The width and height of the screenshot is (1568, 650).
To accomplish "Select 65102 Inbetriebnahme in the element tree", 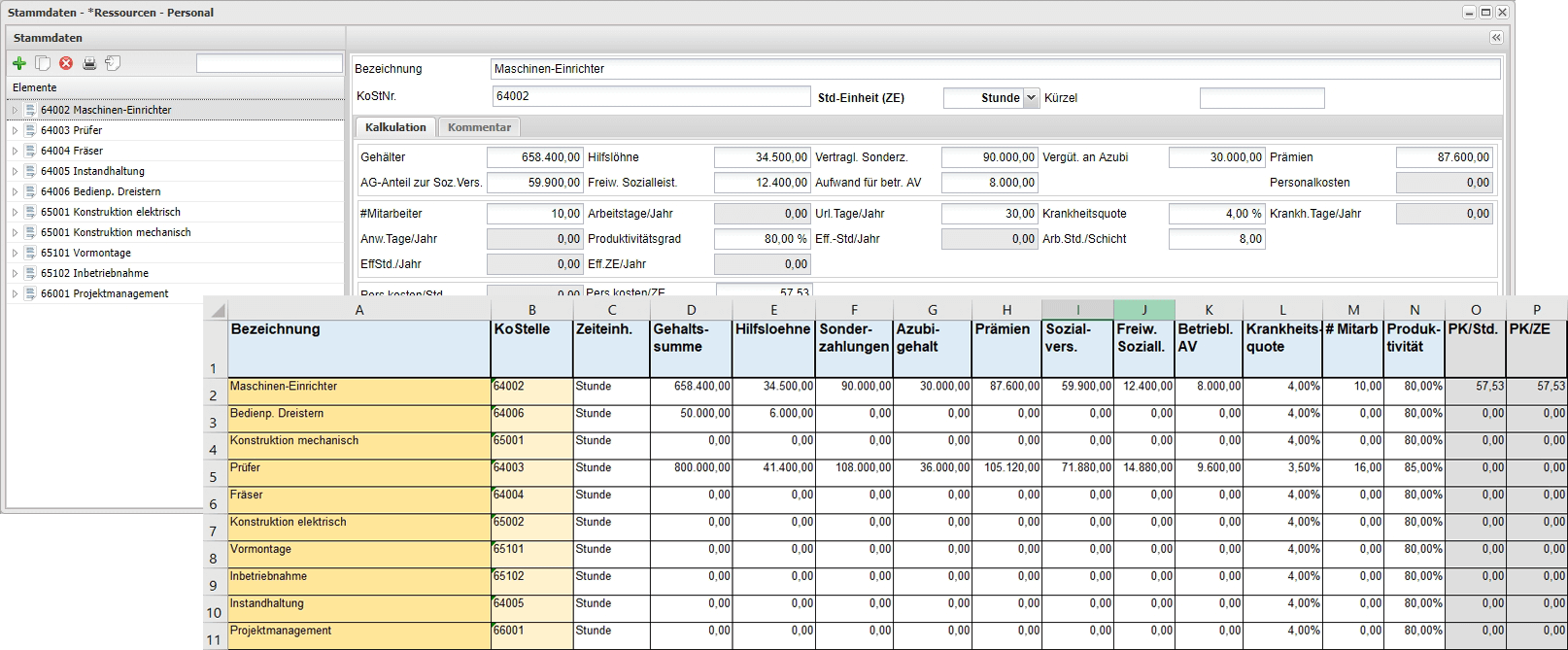I will point(176,273).
